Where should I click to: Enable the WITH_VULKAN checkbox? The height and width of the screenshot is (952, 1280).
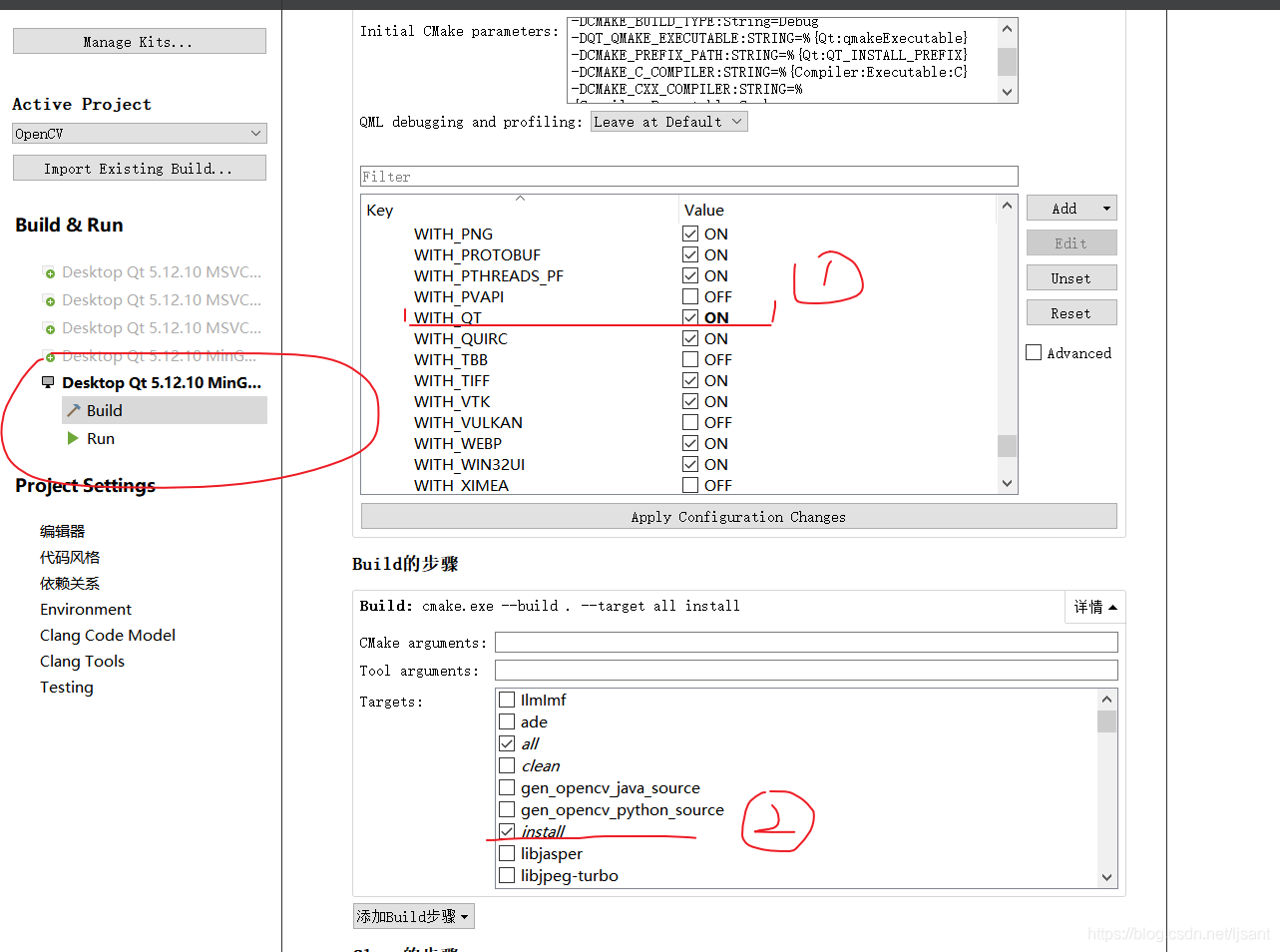pos(690,422)
